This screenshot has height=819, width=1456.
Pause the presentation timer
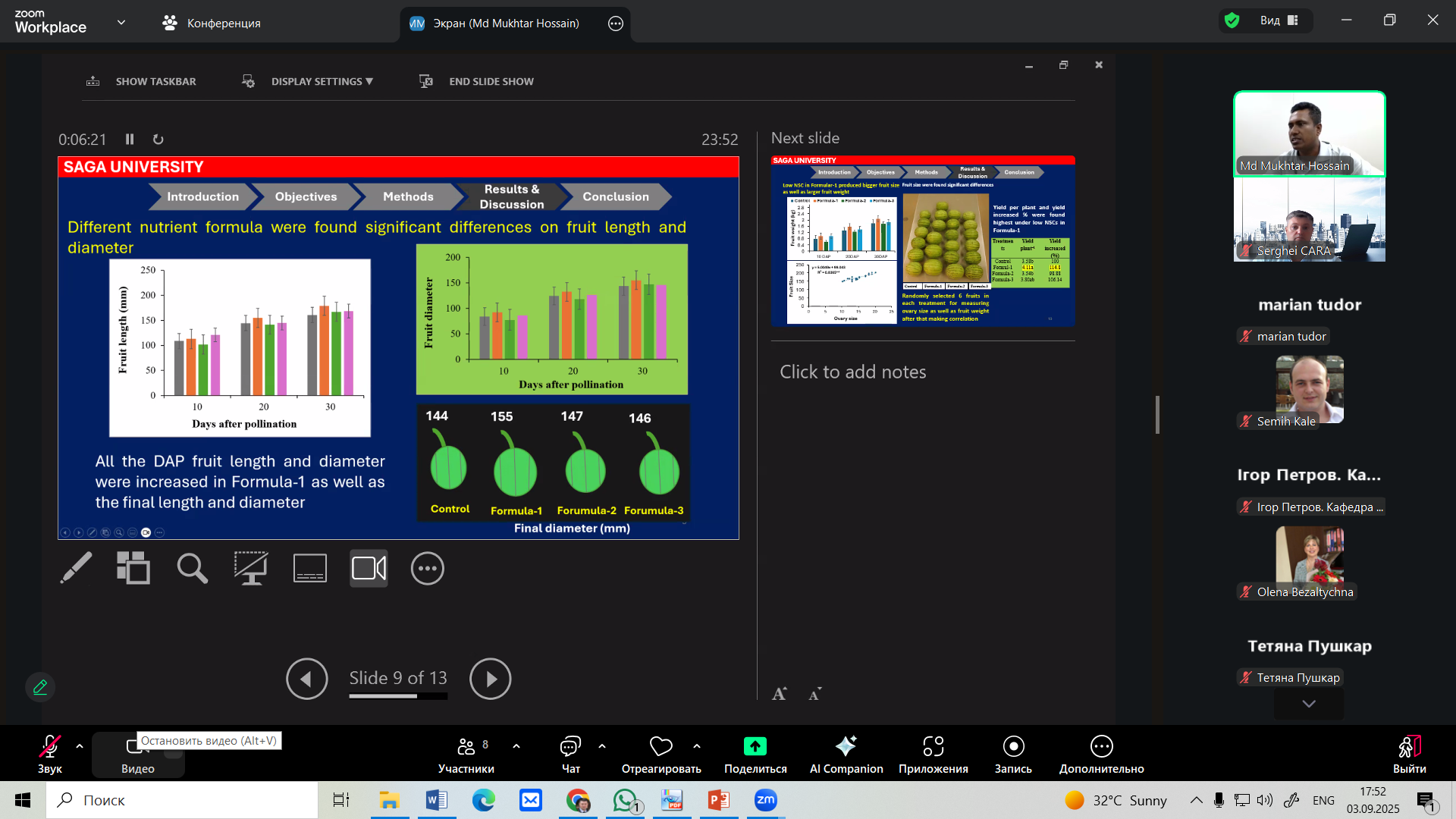(x=130, y=139)
